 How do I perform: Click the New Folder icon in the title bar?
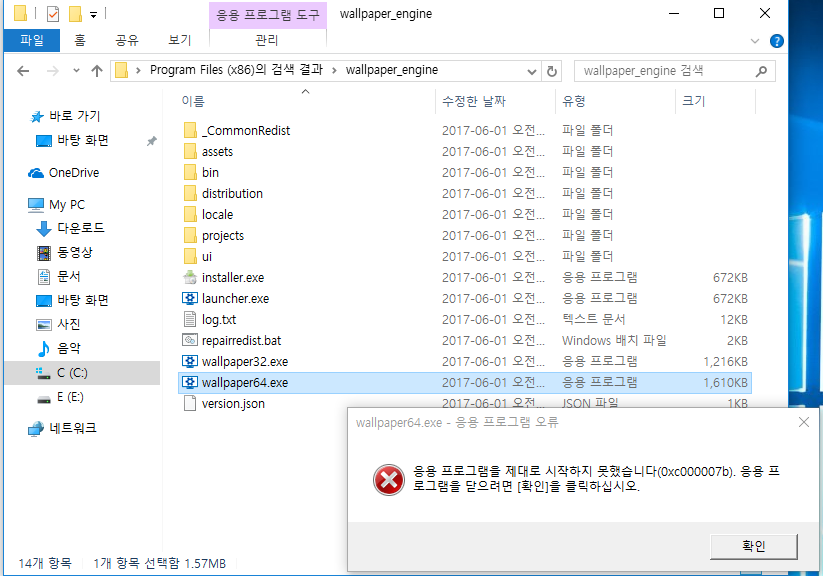pos(76,14)
